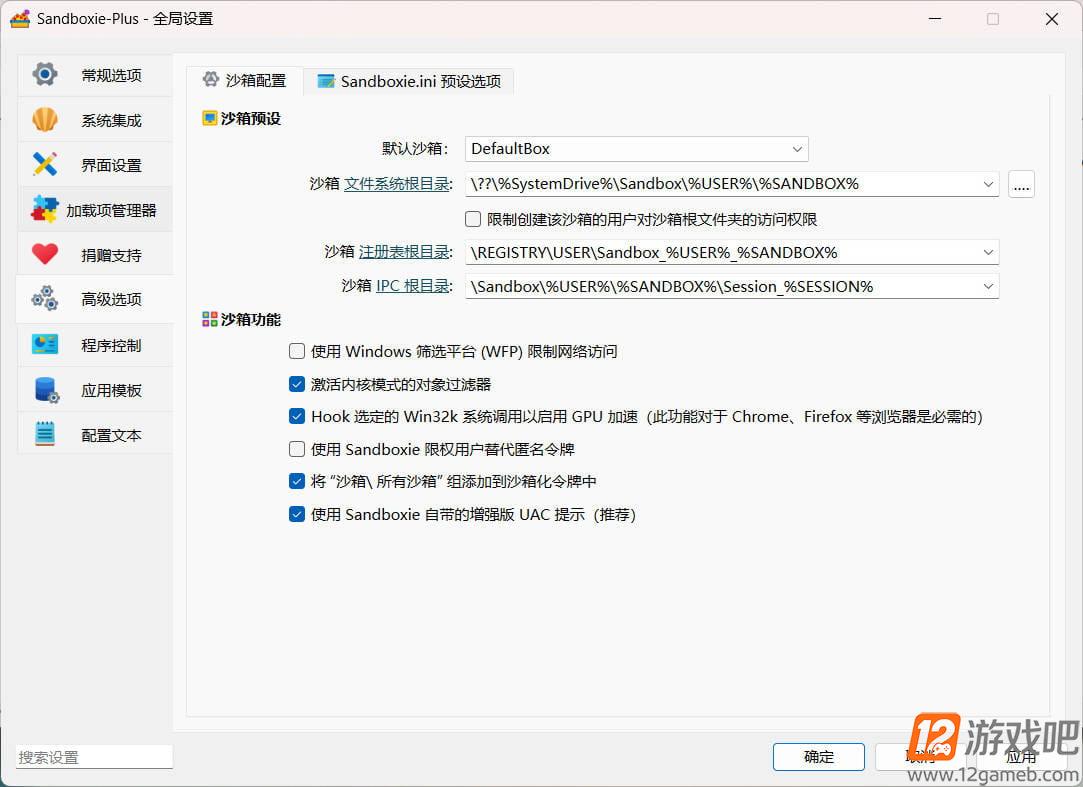This screenshot has height=787, width=1083.
Task: Open the 默认沙箱 DefaultBox dropdown
Action: click(x=637, y=149)
